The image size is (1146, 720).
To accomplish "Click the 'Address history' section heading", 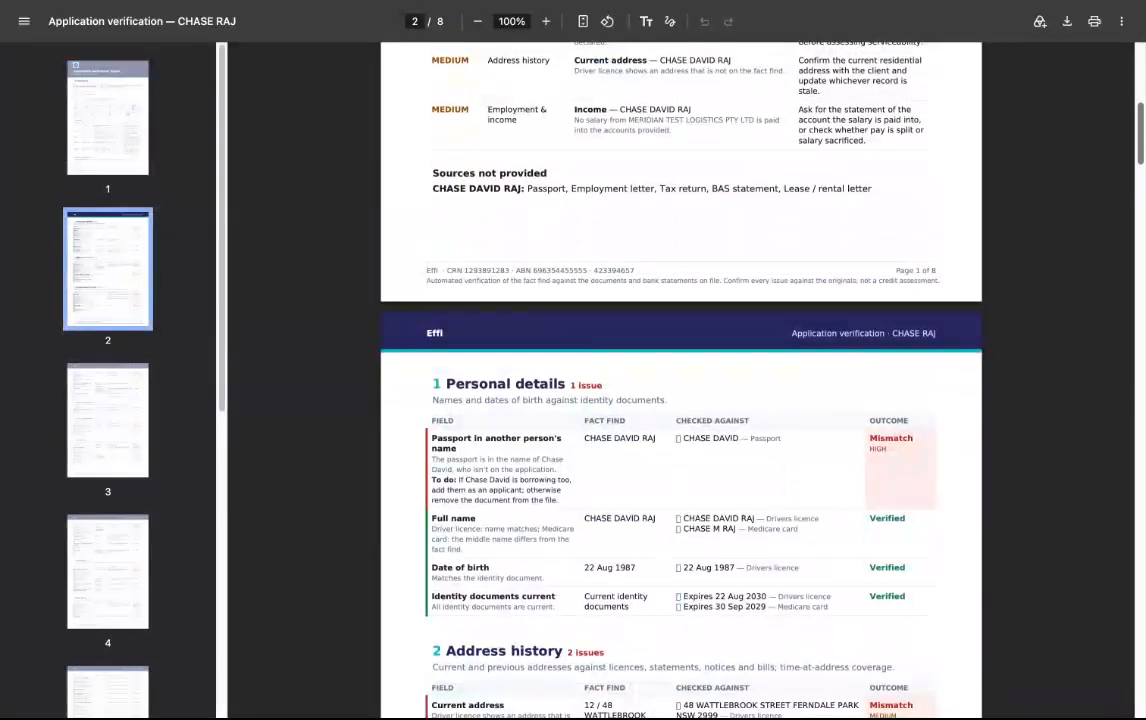I will pos(504,651).
